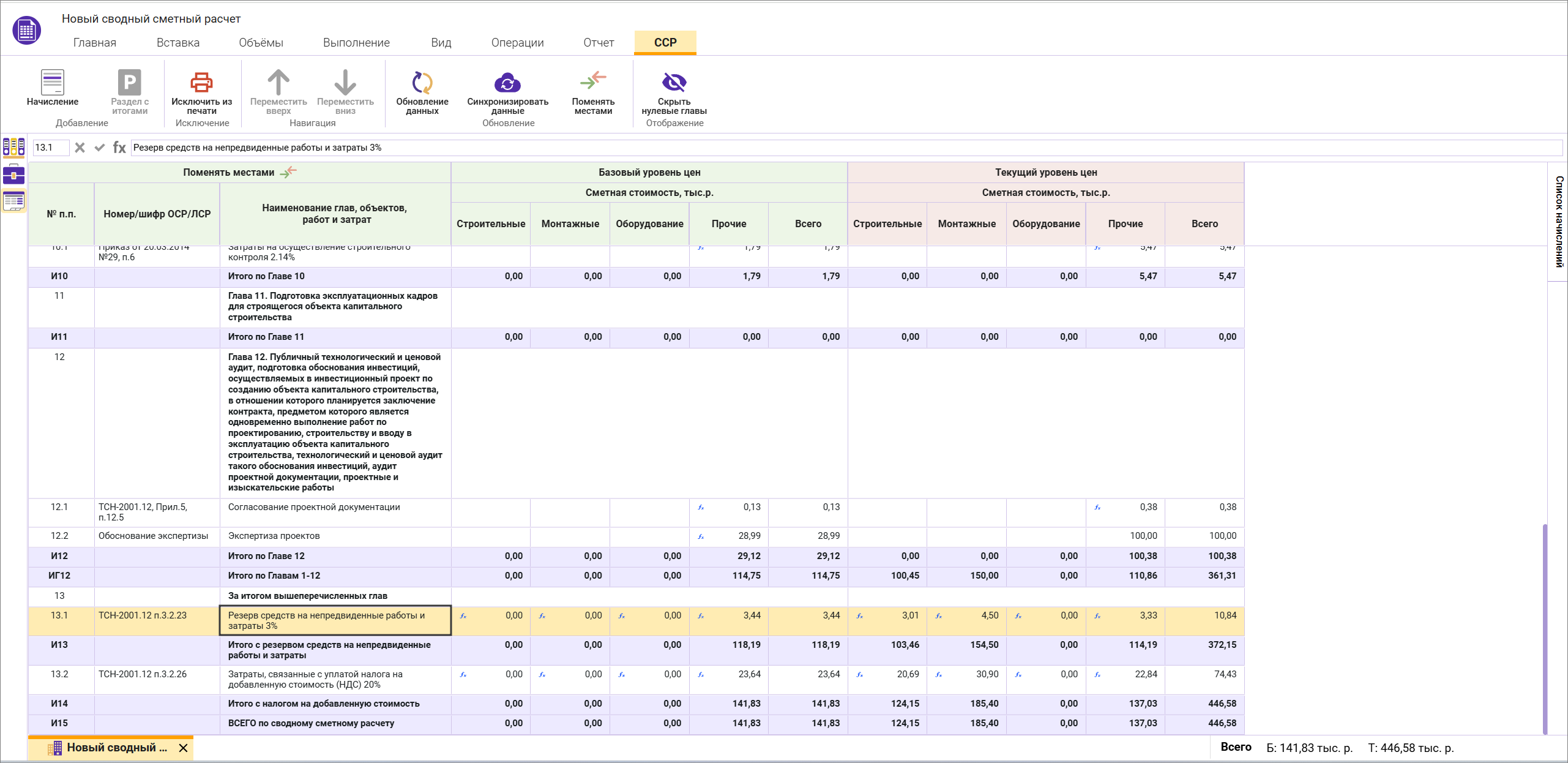The height and width of the screenshot is (763, 1568).
Task: Open the application main menu icon
Action: coord(26,29)
